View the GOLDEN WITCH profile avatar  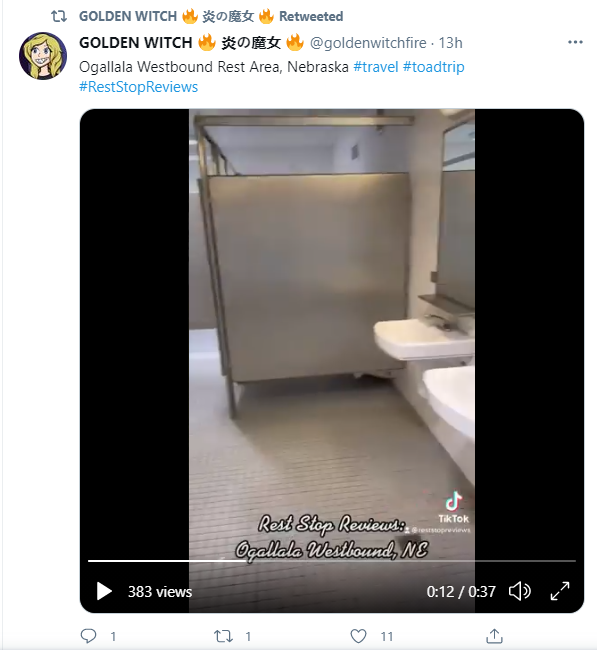click(43, 56)
